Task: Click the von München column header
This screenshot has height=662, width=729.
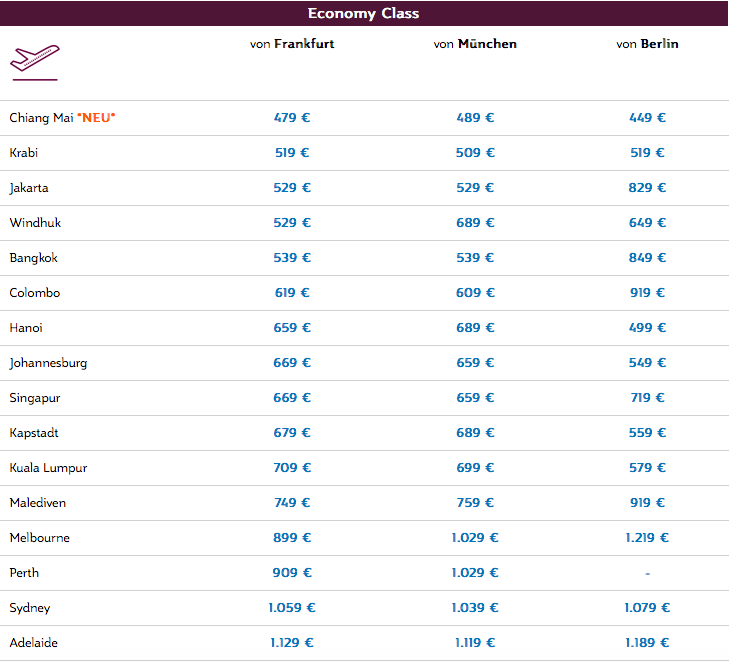Action: [x=475, y=44]
